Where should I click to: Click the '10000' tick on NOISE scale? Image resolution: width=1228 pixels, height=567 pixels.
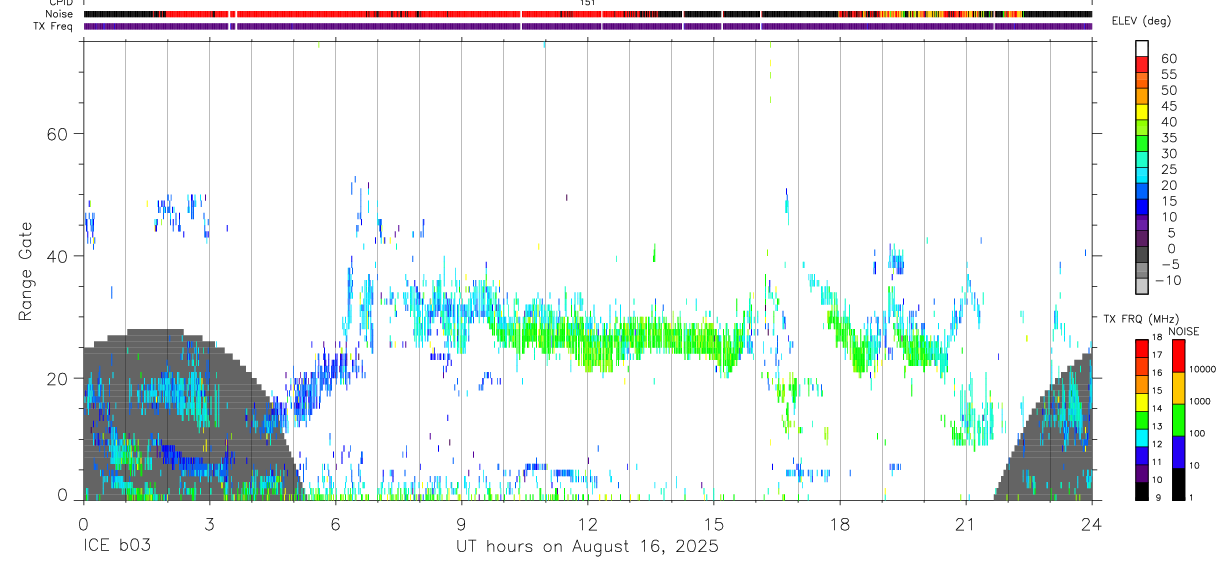pyautogui.click(x=1203, y=369)
